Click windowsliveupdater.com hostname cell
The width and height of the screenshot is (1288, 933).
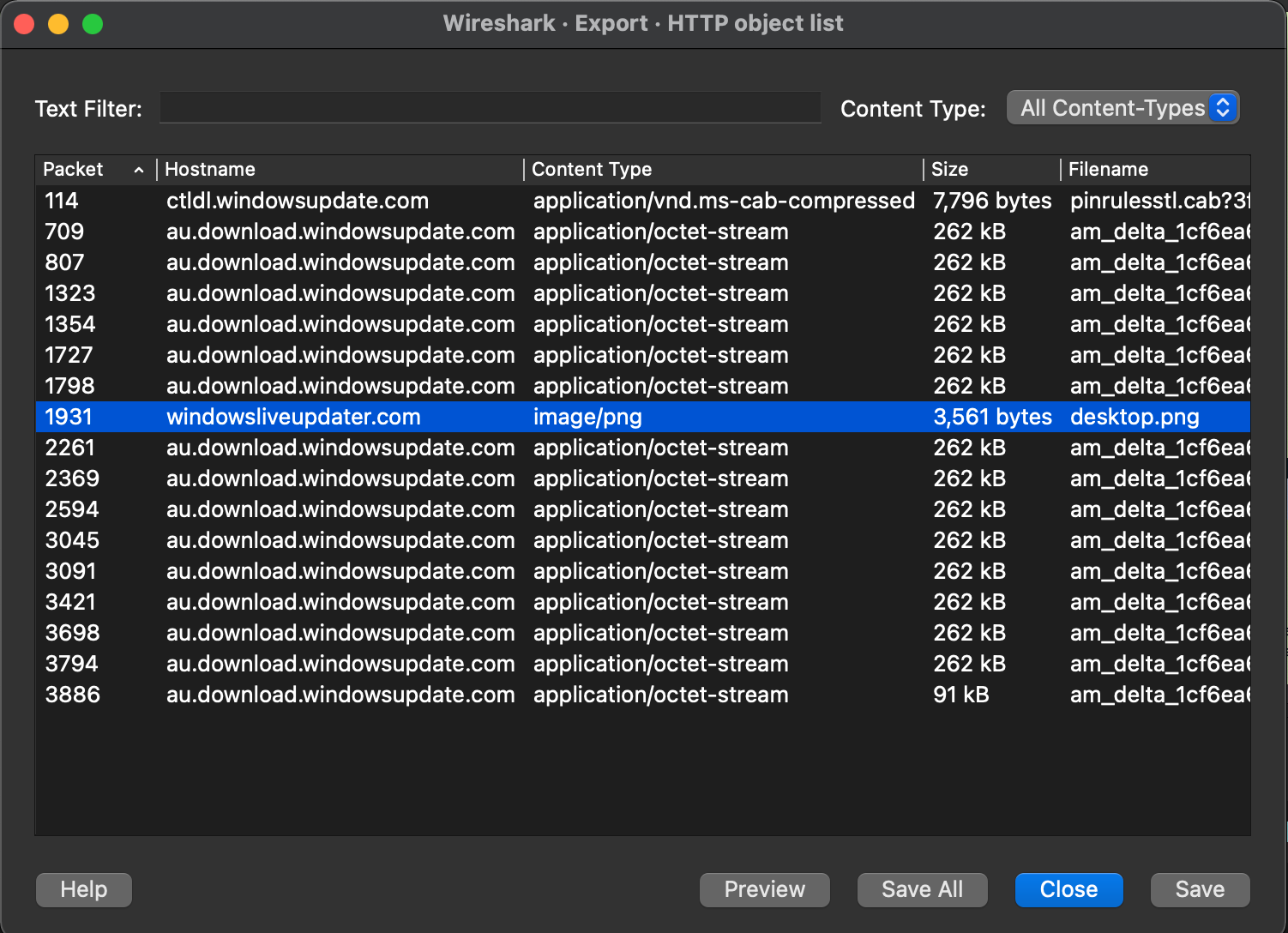tap(293, 417)
